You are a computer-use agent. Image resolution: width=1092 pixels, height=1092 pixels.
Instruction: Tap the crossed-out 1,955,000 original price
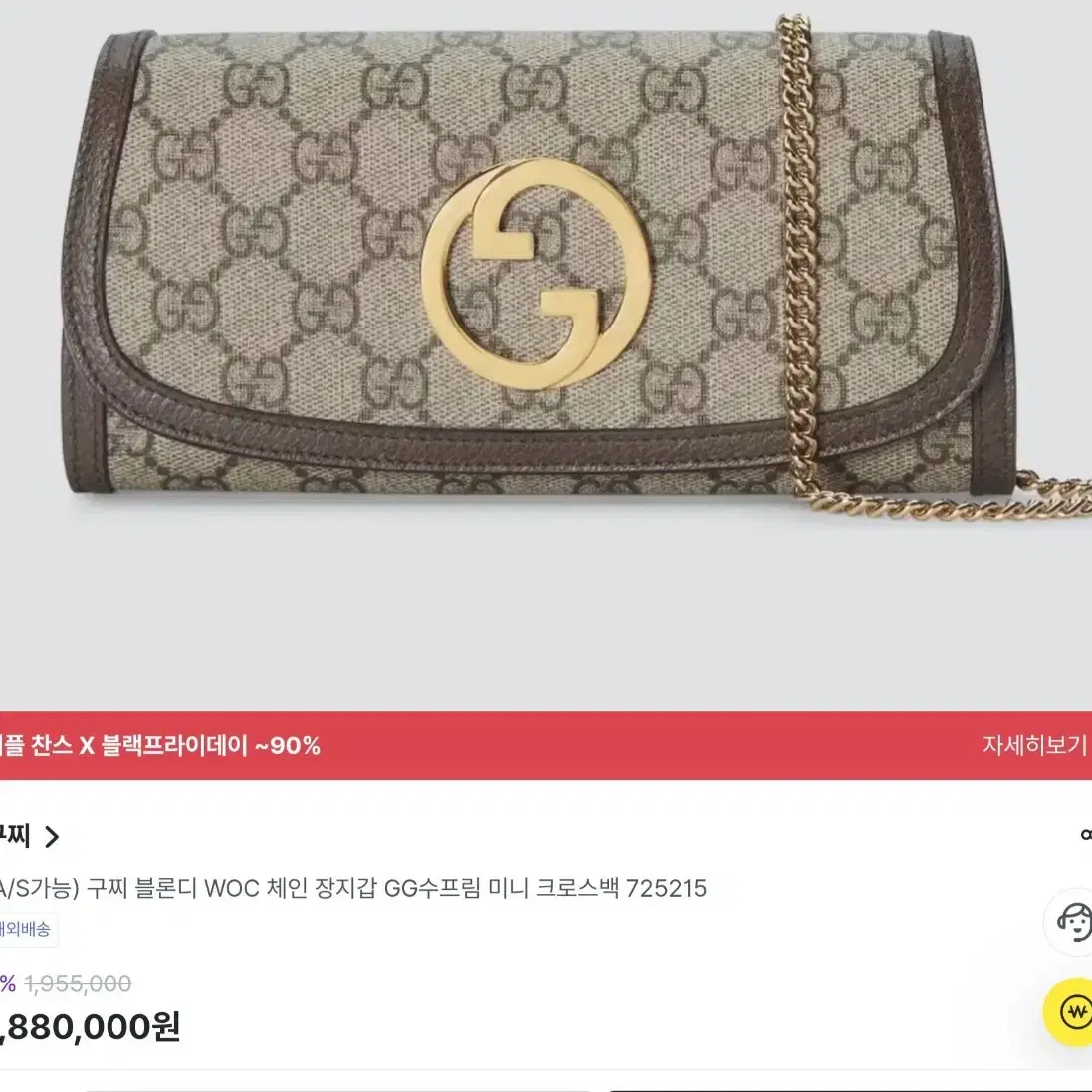[78, 983]
